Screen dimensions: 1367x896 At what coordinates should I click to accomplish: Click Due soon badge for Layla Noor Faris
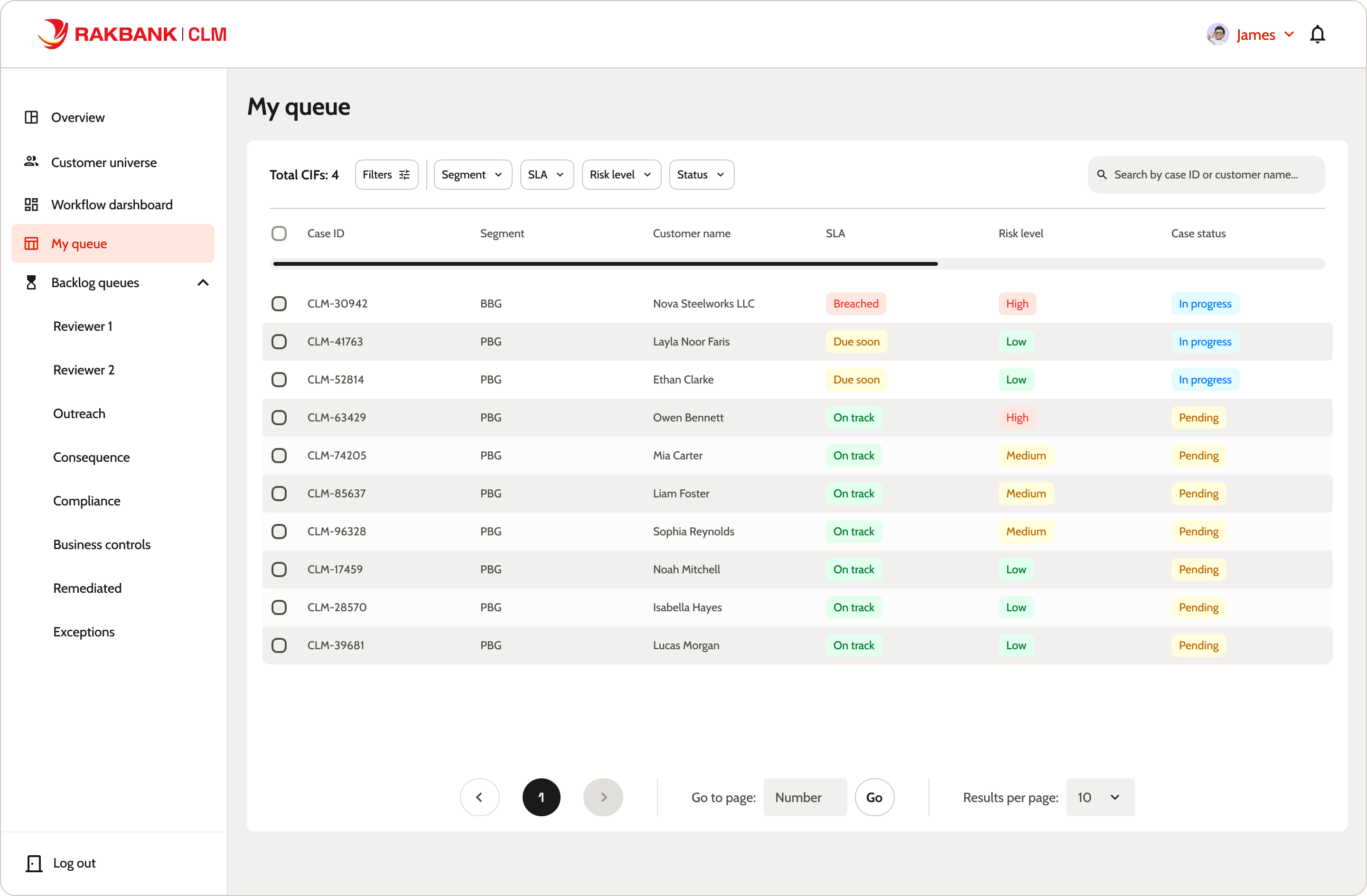[x=856, y=341]
